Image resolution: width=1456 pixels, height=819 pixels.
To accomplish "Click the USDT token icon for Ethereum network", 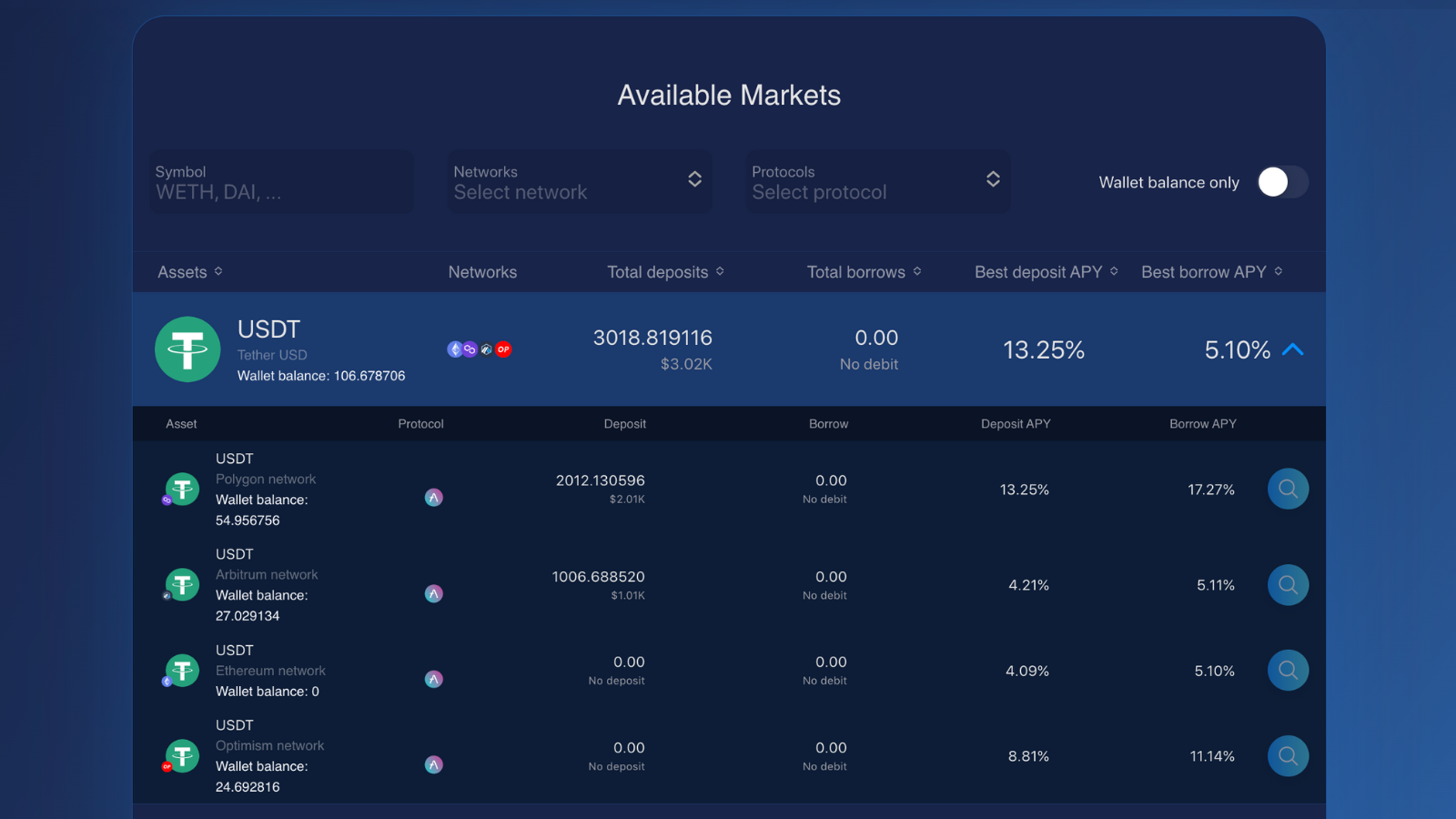I will pyautogui.click(x=182, y=671).
